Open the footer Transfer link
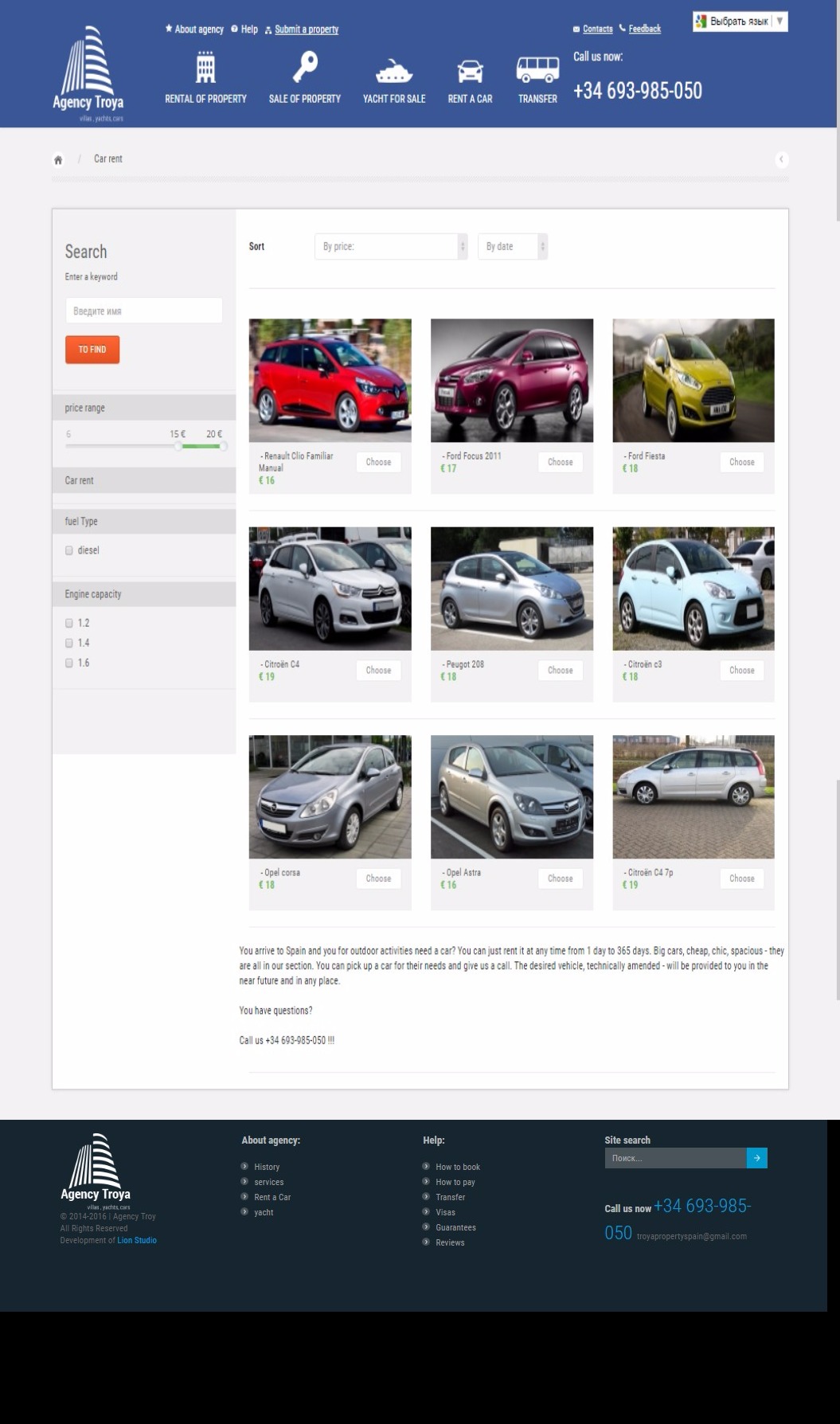The width and height of the screenshot is (840, 1424). click(x=451, y=1197)
